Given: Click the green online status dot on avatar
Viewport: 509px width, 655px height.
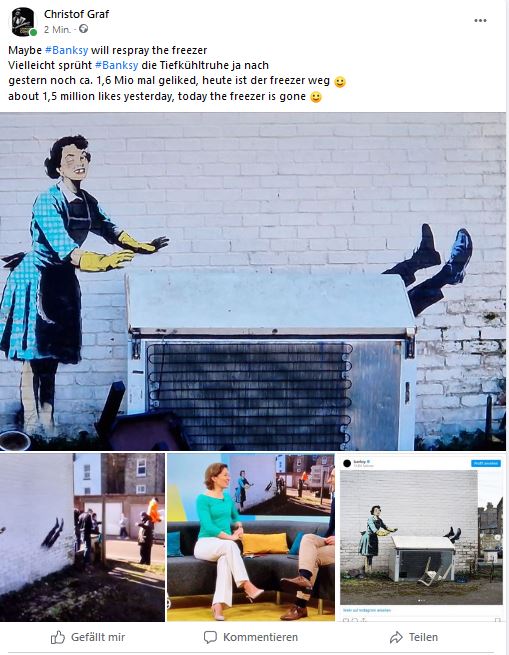Looking at the screenshot, I should [33, 33].
